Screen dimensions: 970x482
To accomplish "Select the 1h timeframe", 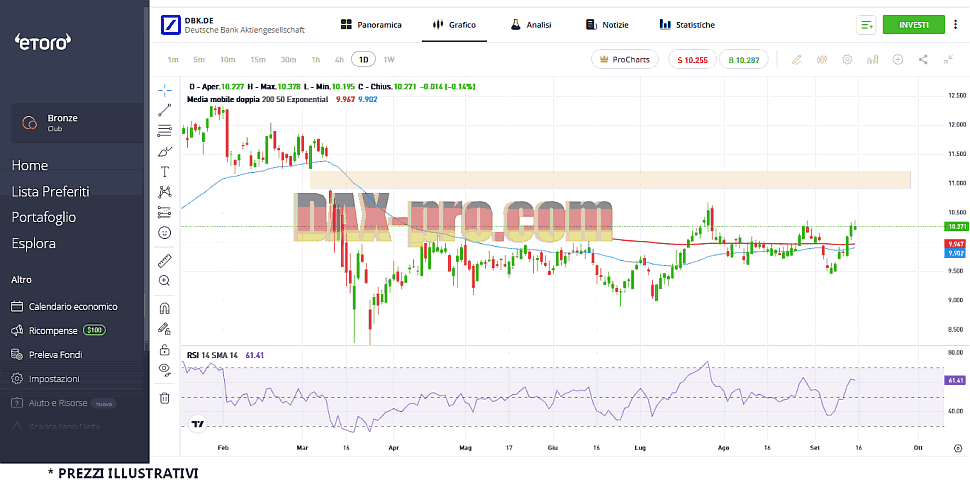I will [316, 59].
